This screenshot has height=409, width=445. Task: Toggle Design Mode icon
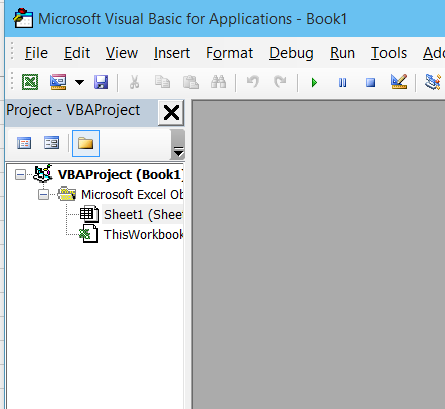(399, 82)
